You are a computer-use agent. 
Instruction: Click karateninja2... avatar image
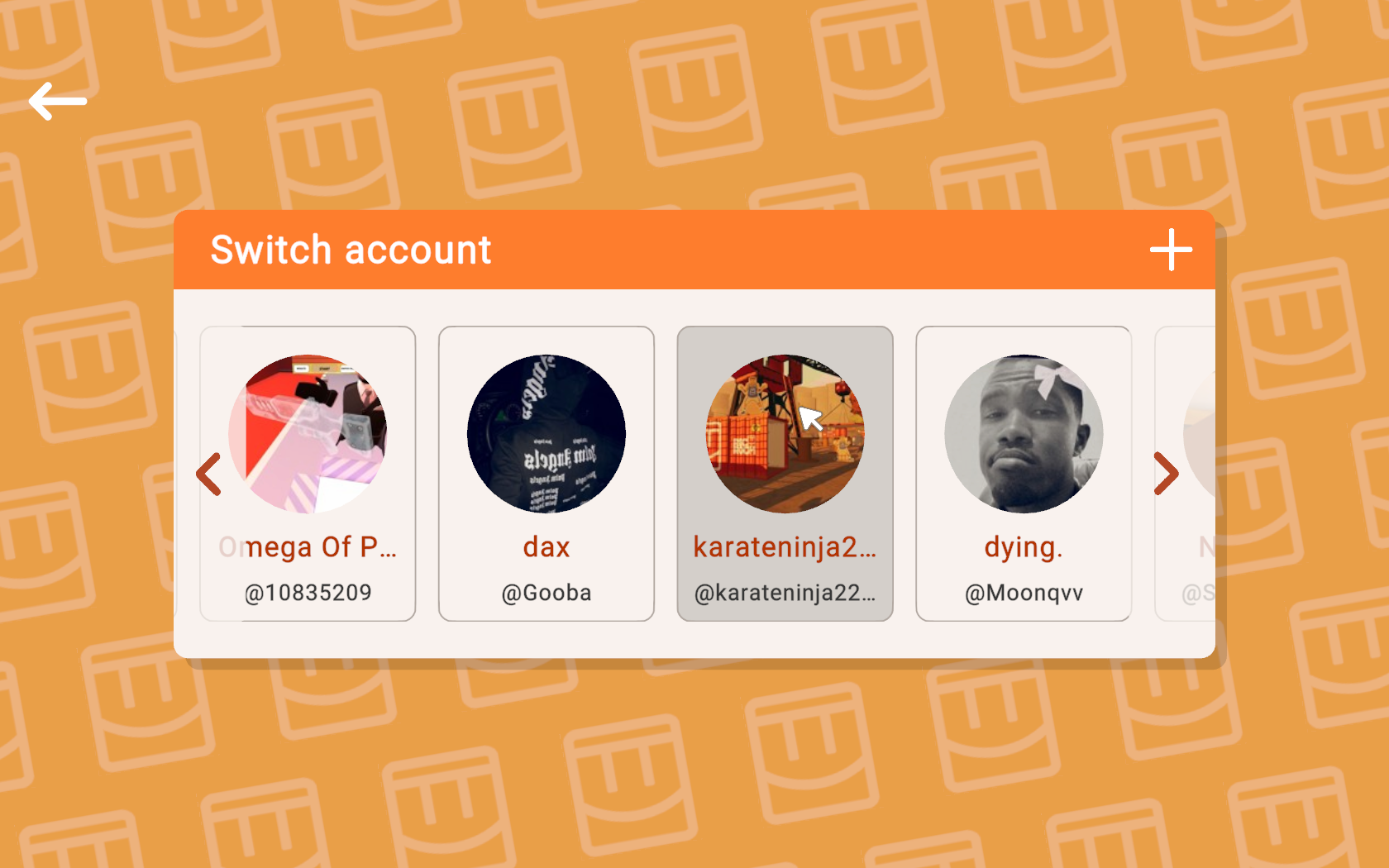click(x=785, y=434)
